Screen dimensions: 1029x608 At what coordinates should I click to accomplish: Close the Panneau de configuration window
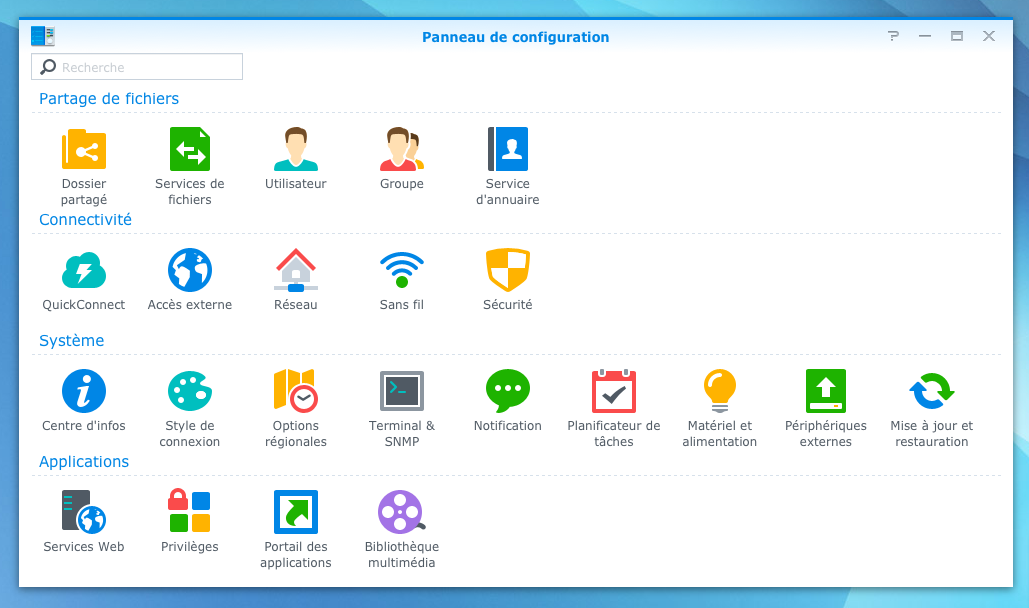tap(989, 36)
